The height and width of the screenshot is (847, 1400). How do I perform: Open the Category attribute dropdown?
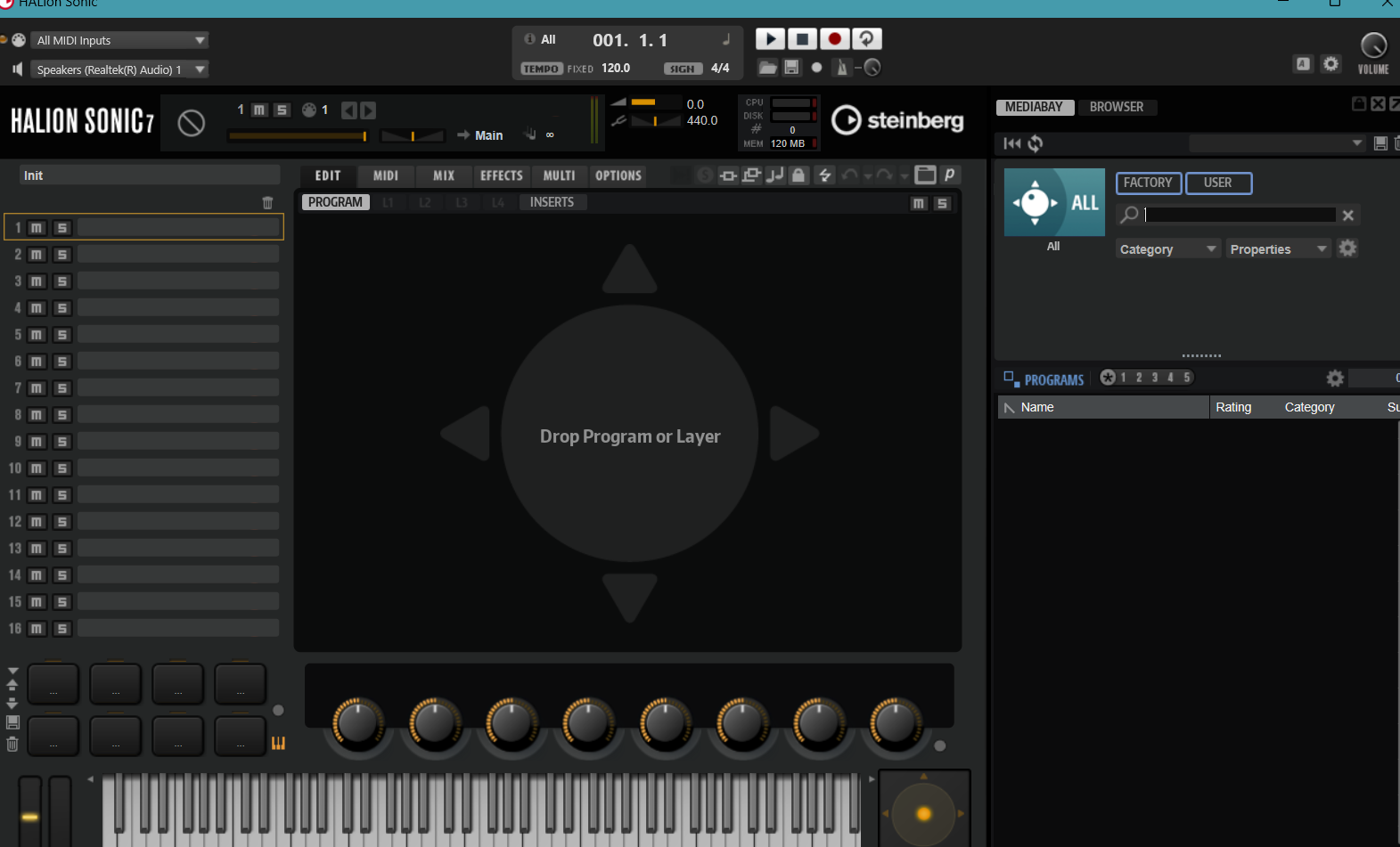1167,249
